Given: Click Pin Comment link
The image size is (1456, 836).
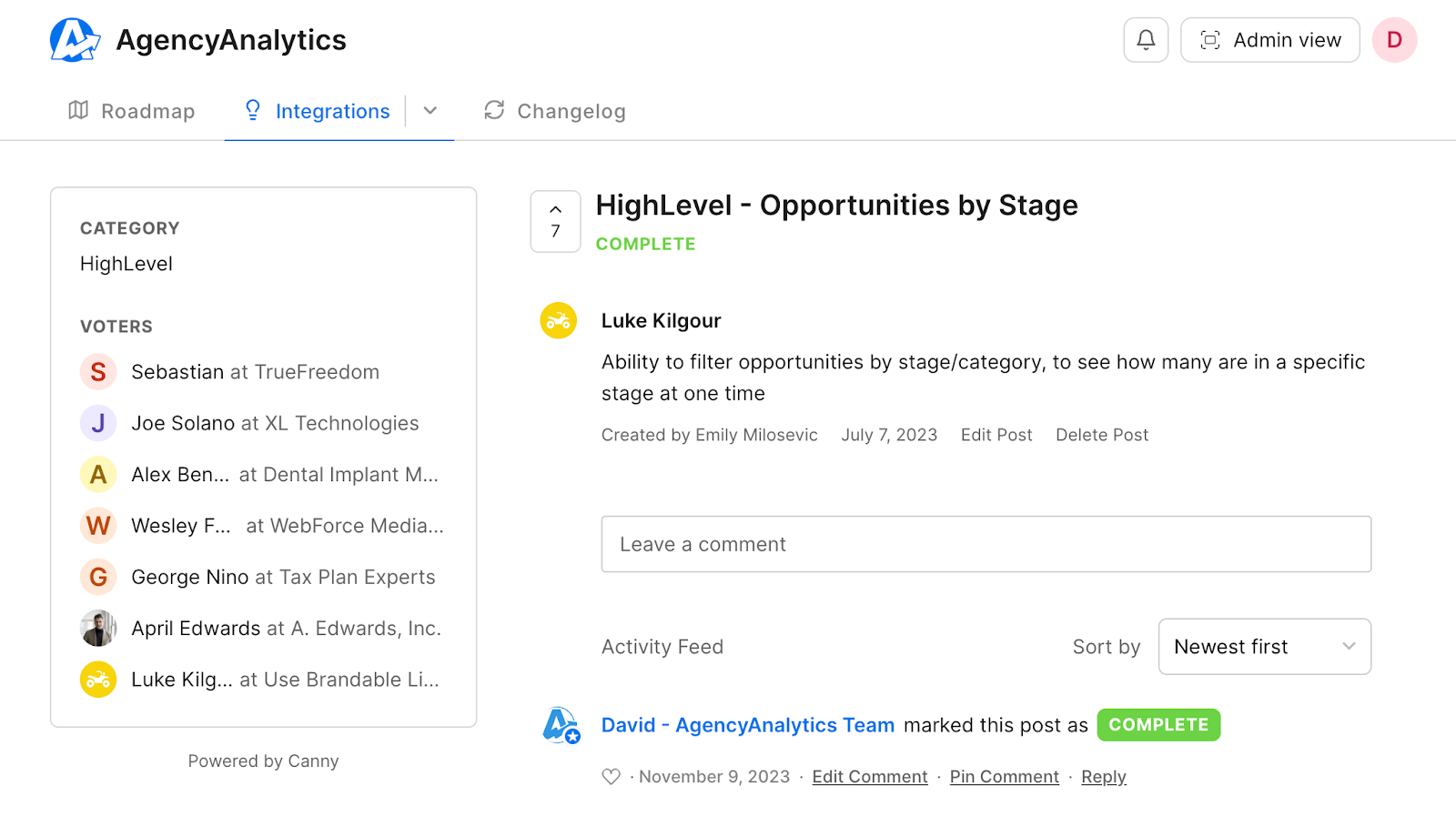Looking at the screenshot, I should pos(1005,777).
